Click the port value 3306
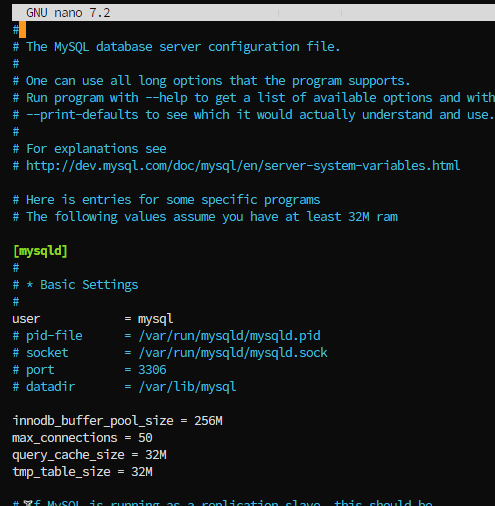 [x=152, y=370]
